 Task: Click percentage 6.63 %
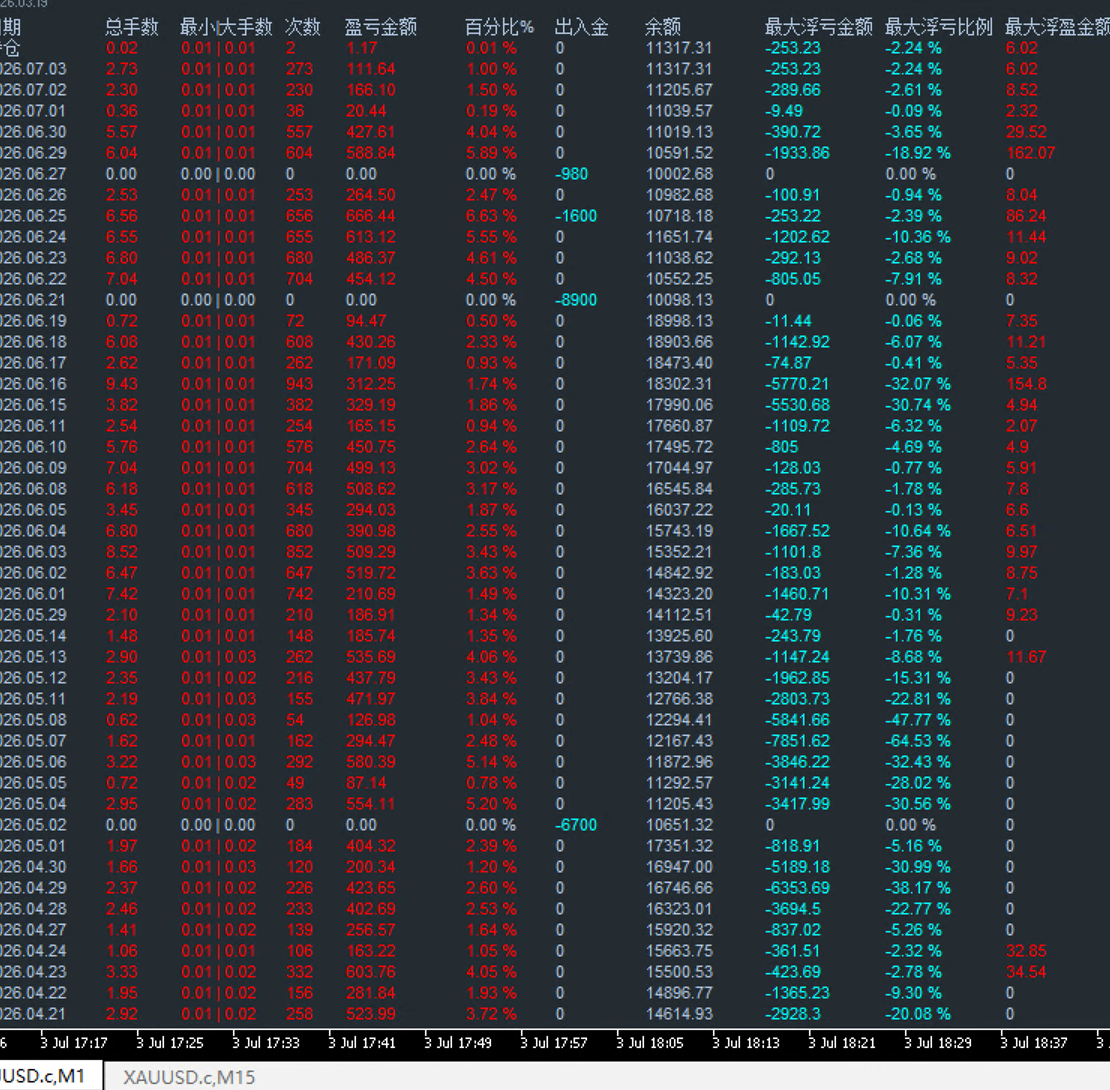(491, 216)
